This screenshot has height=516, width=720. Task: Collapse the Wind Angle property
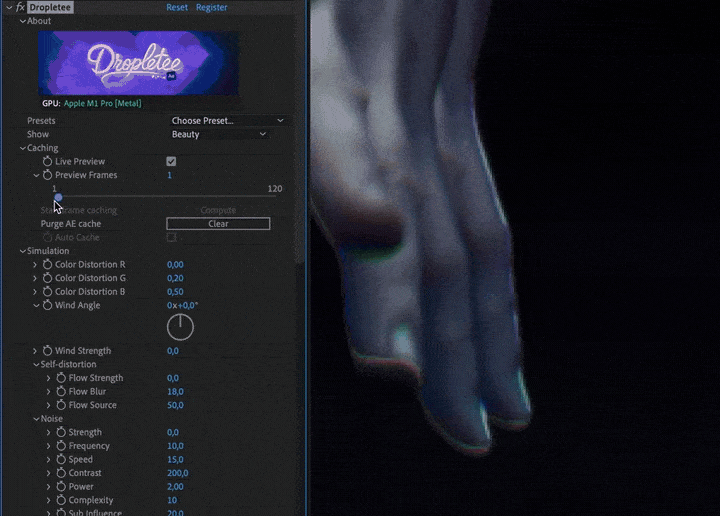36,305
